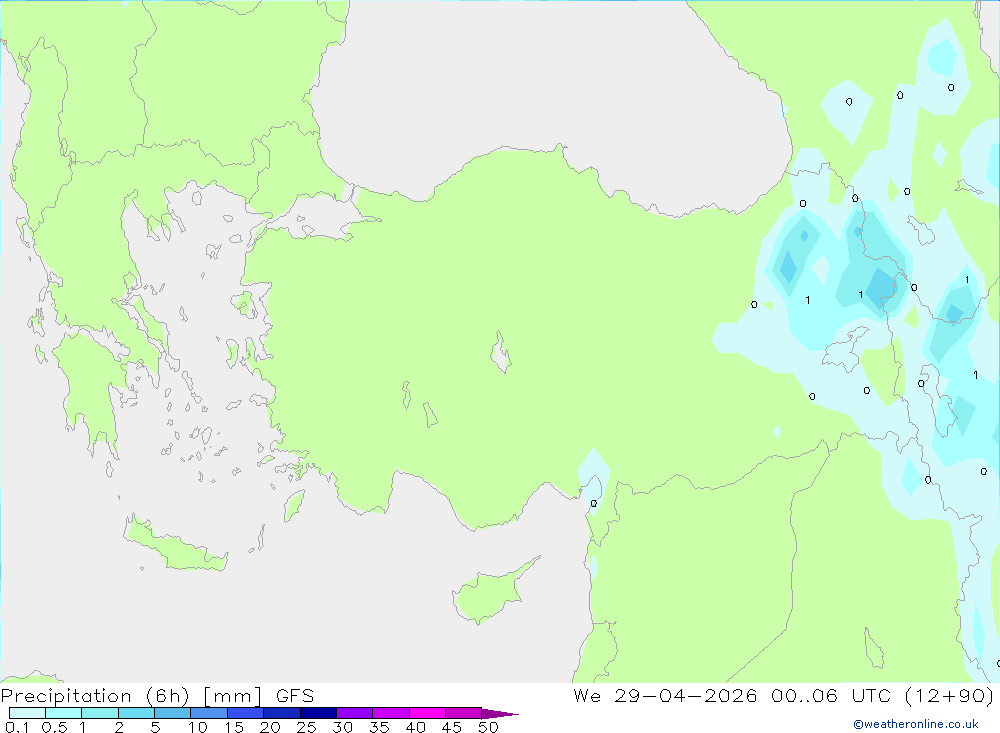This screenshot has width=1000, height=733.
Task: Pick the 2–5 mm legend swatch
Action: (x=136, y=713)
